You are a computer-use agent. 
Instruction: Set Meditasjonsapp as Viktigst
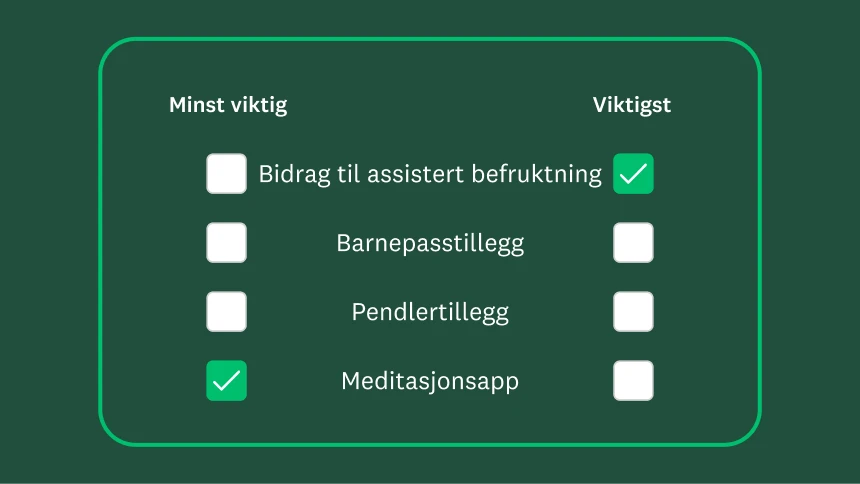633,381
